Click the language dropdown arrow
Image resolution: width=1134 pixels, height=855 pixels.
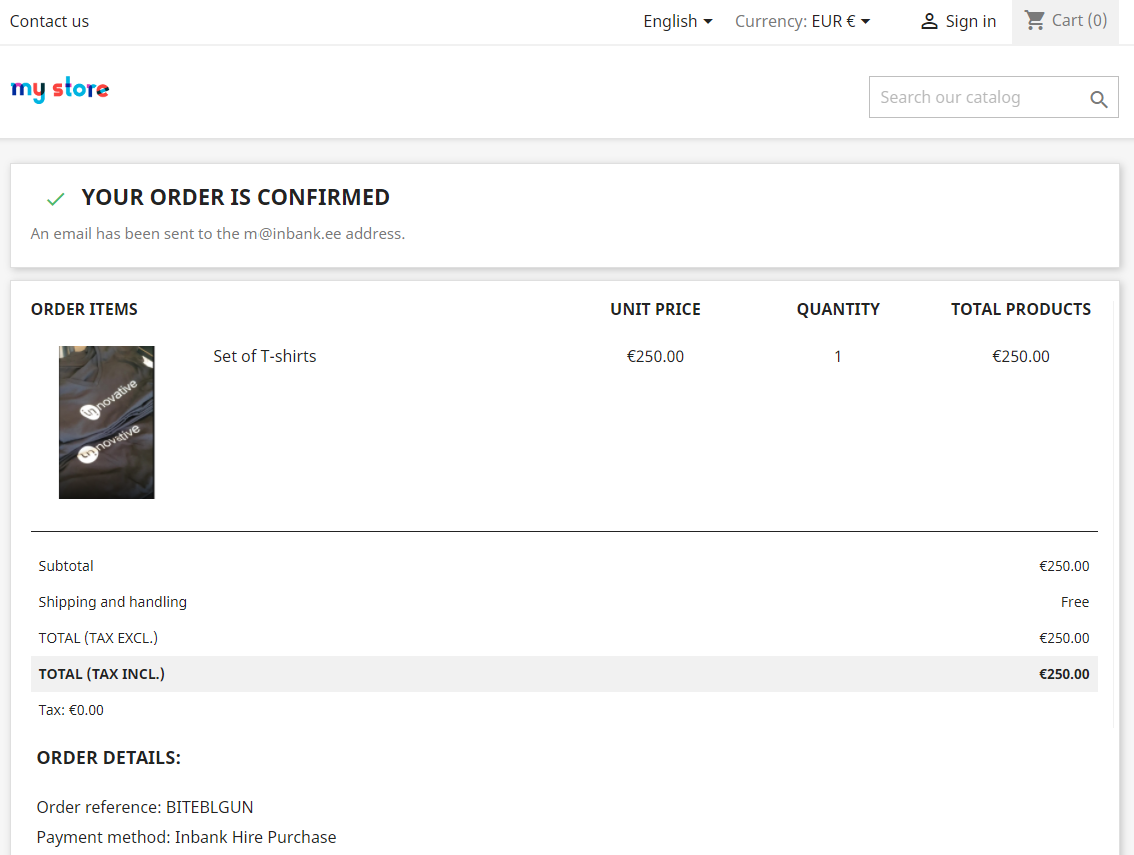click(708, 21)
